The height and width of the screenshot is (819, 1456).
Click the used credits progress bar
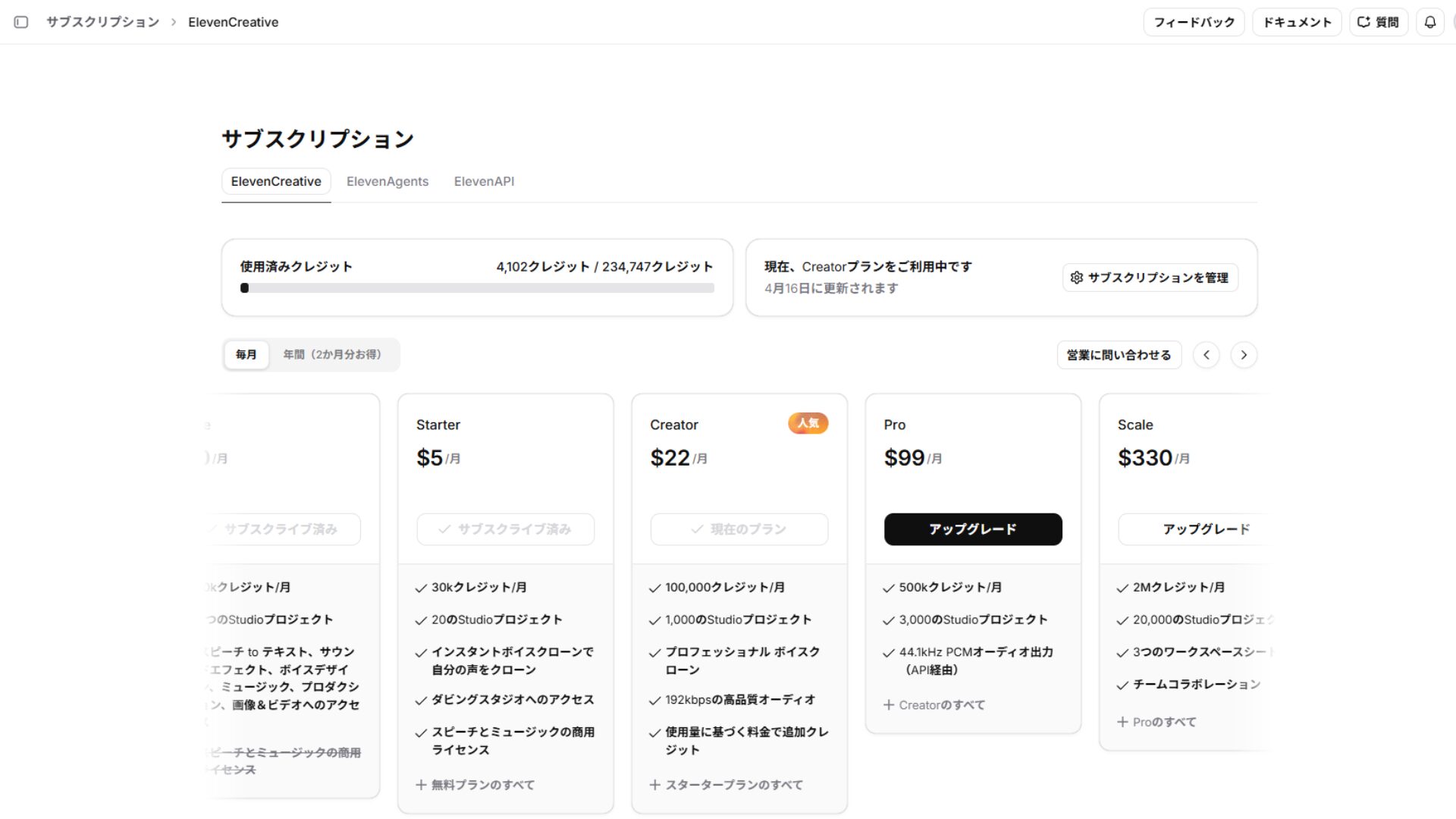[x=477, y=288]
